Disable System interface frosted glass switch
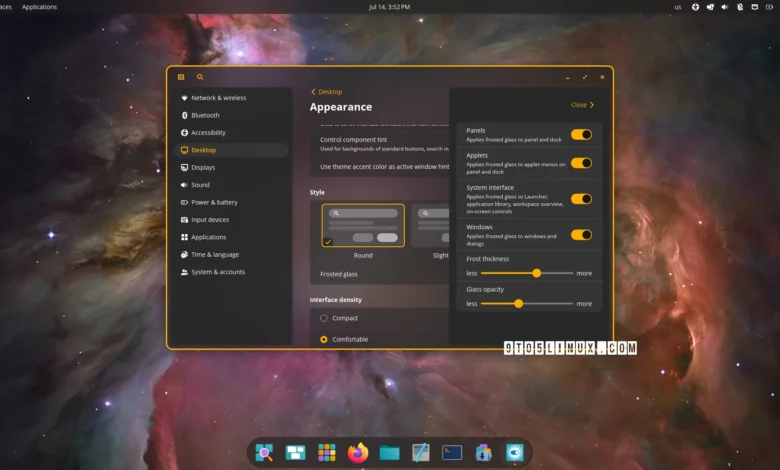 click(x=581, y=199)
